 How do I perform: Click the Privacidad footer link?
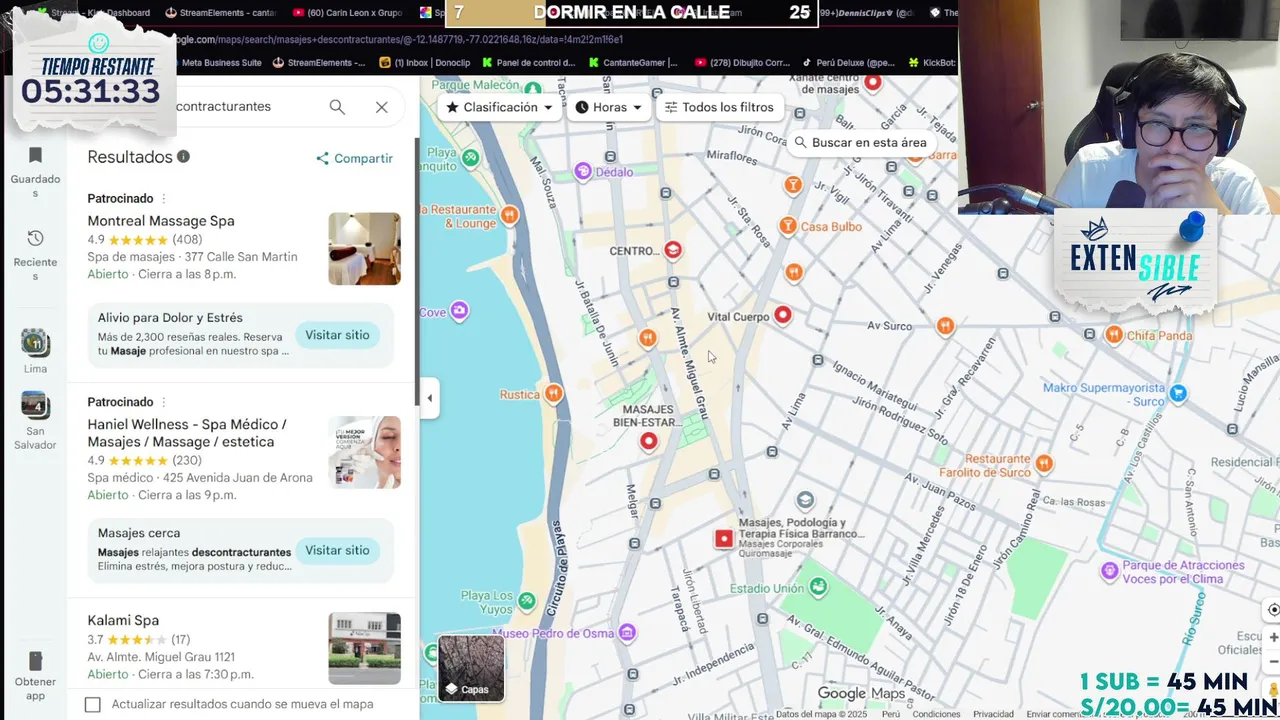tap(993, 714)
